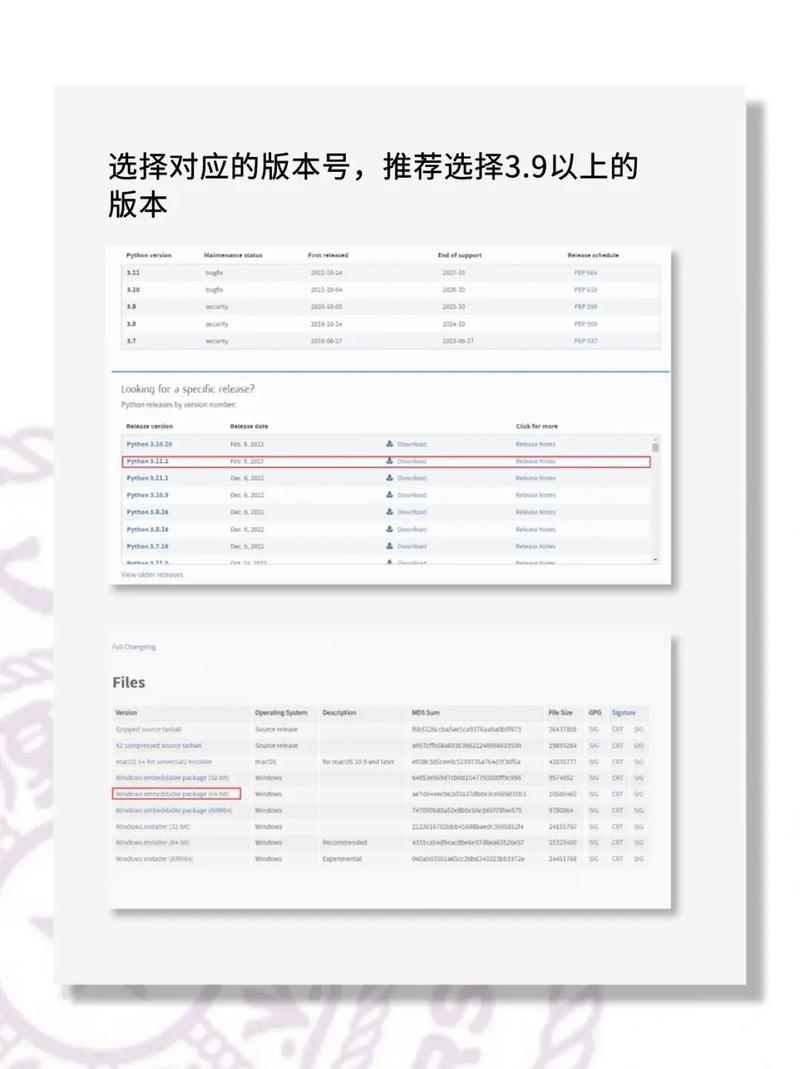
Task: Click the download icon for Python 3.10.9
Action: click(x=390, y=495)
